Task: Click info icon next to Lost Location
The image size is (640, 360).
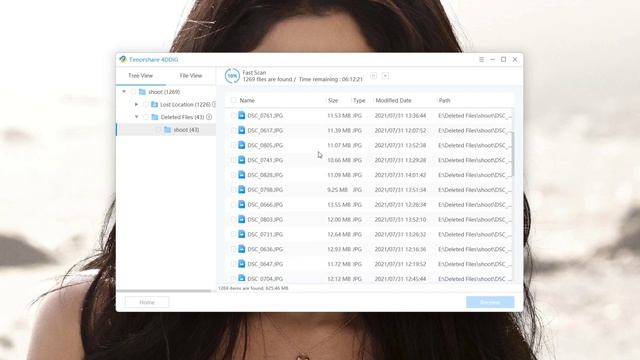Action: click(214, 104)
